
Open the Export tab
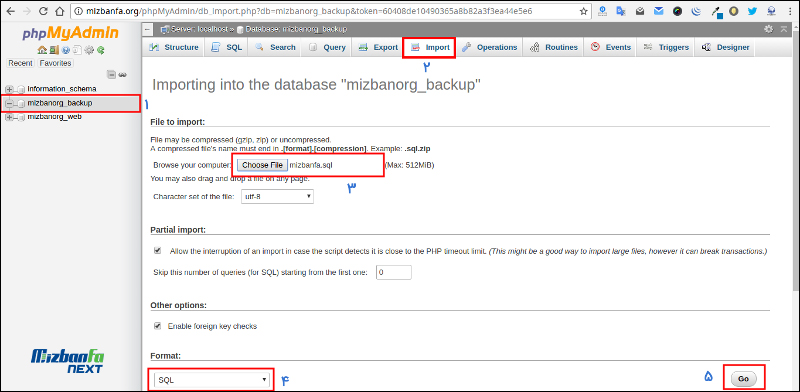coord(378,47)
